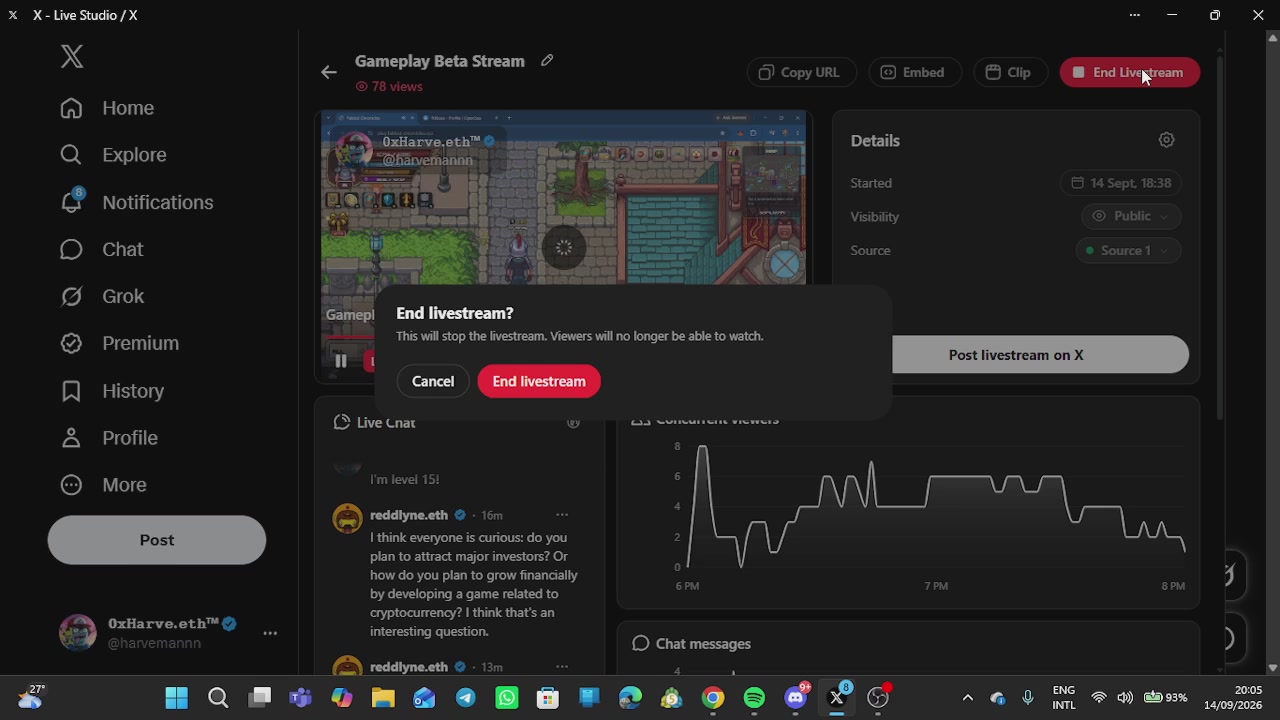Open the Home page
This screenshot has width=1280, height=720.
[x=107, y=108]
